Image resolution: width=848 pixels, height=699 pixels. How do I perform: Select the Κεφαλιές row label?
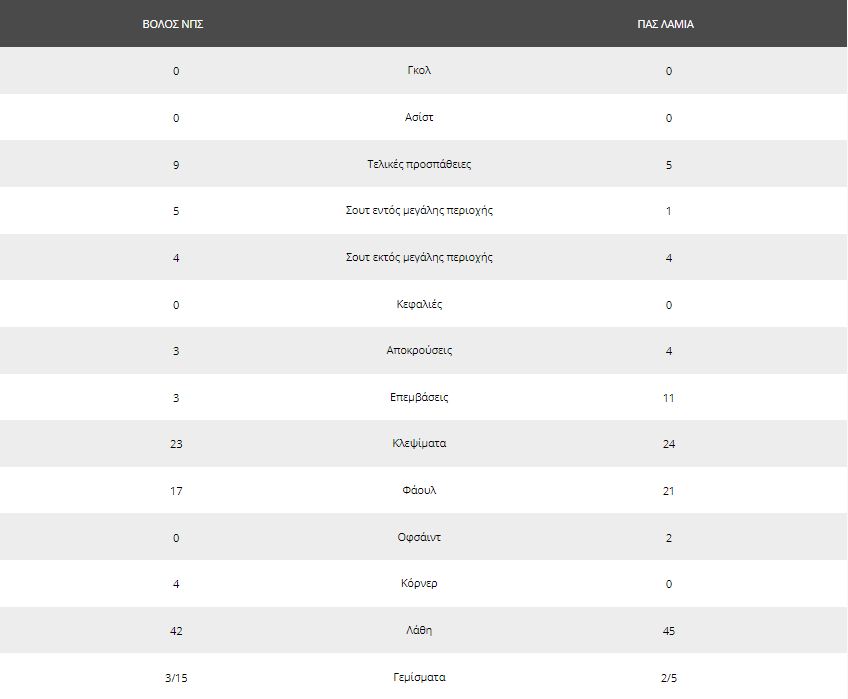coord(419,305)
